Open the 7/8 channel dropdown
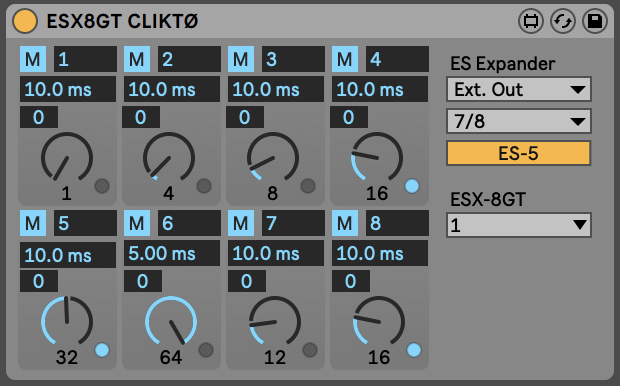 (x=519, y=121)
